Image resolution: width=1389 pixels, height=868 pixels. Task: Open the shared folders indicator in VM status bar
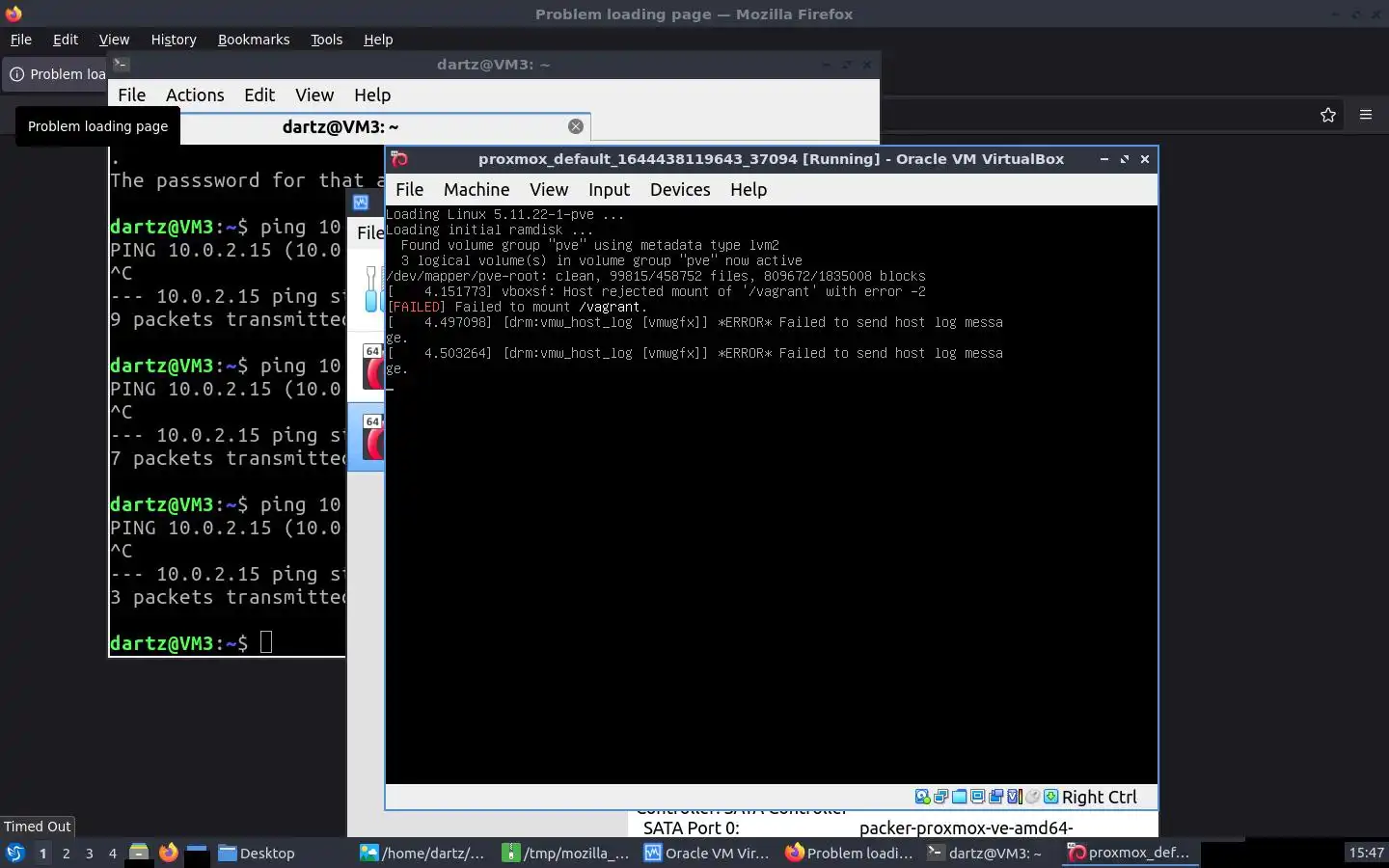960,797
